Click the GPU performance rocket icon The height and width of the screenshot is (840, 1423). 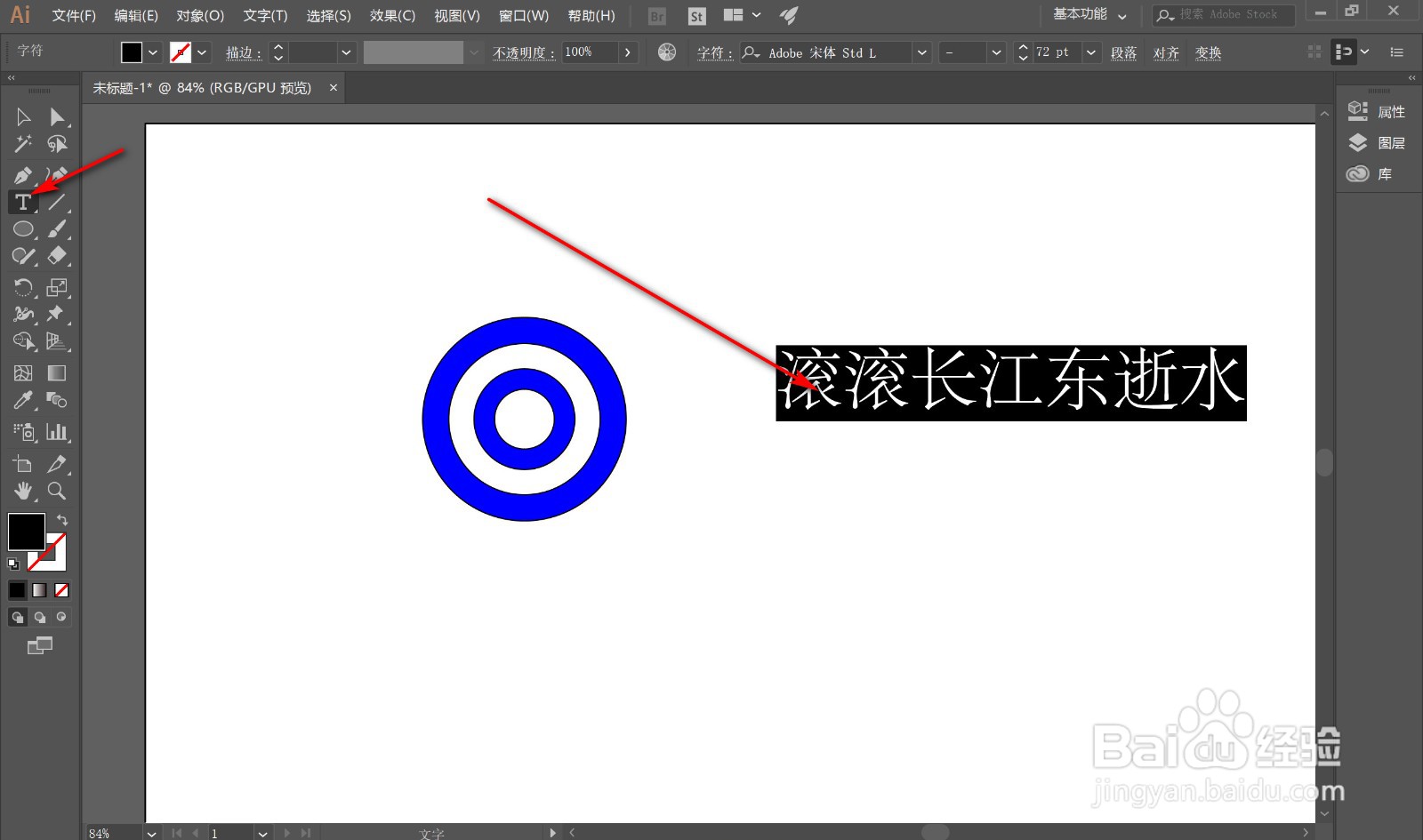coord(789,16)
